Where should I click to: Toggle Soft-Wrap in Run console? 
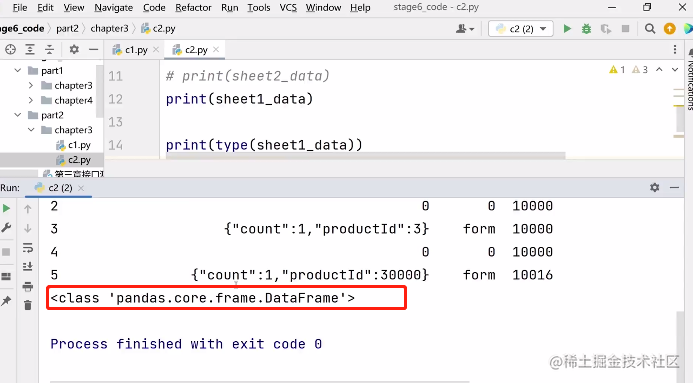(27, 247)
